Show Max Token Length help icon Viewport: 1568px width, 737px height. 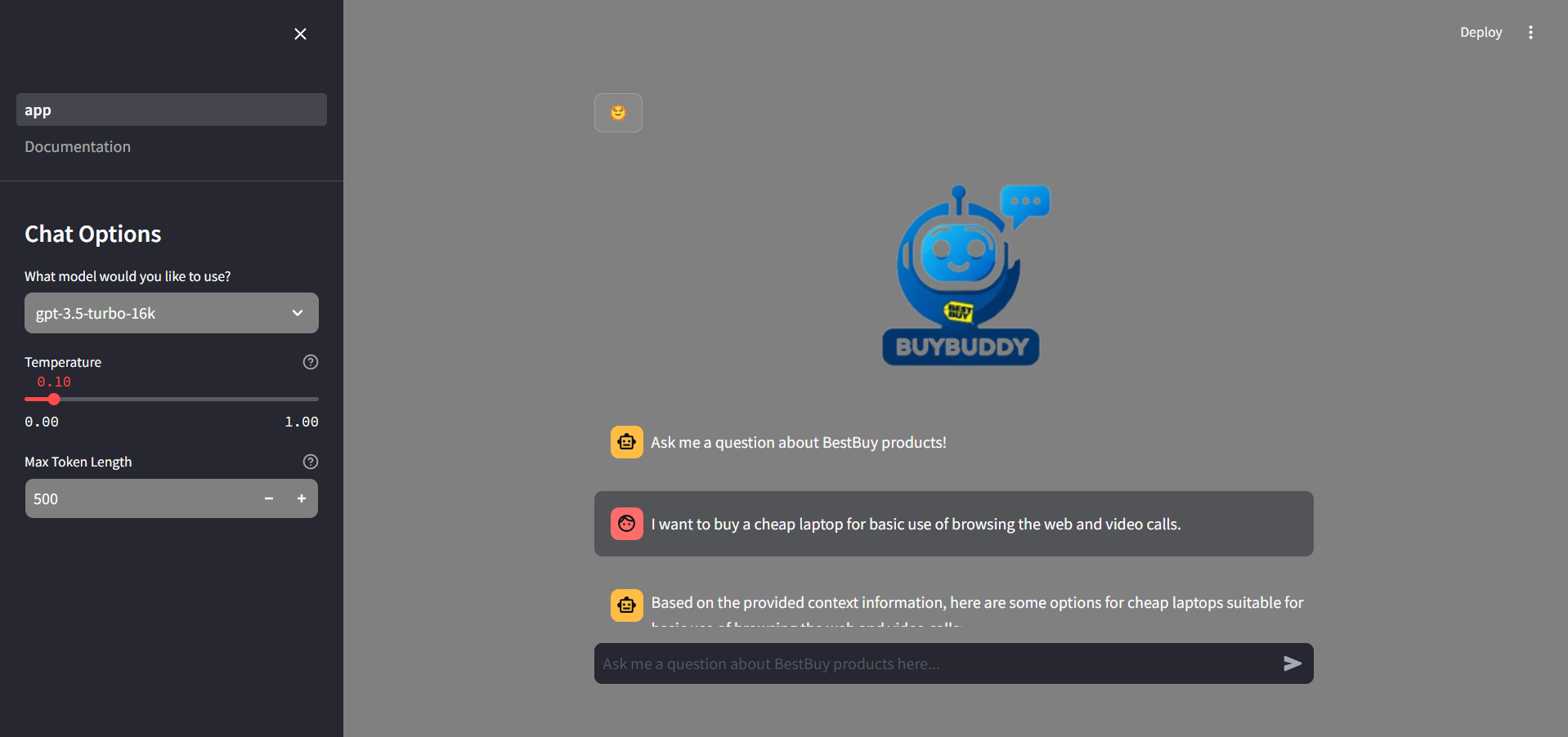click(x=311, y=462)
